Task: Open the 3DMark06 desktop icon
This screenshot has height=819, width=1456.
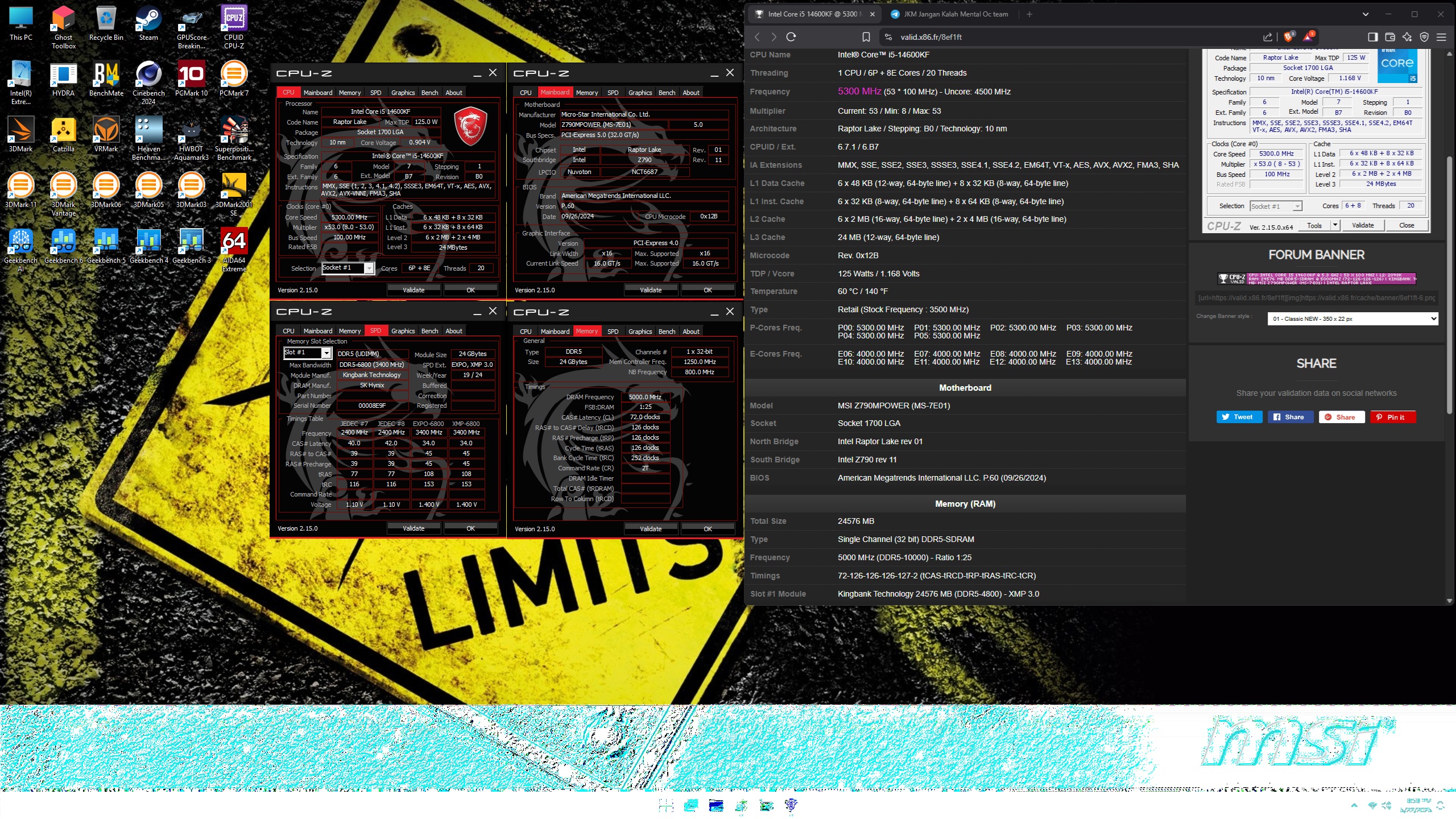Action: tap(106, 191)
